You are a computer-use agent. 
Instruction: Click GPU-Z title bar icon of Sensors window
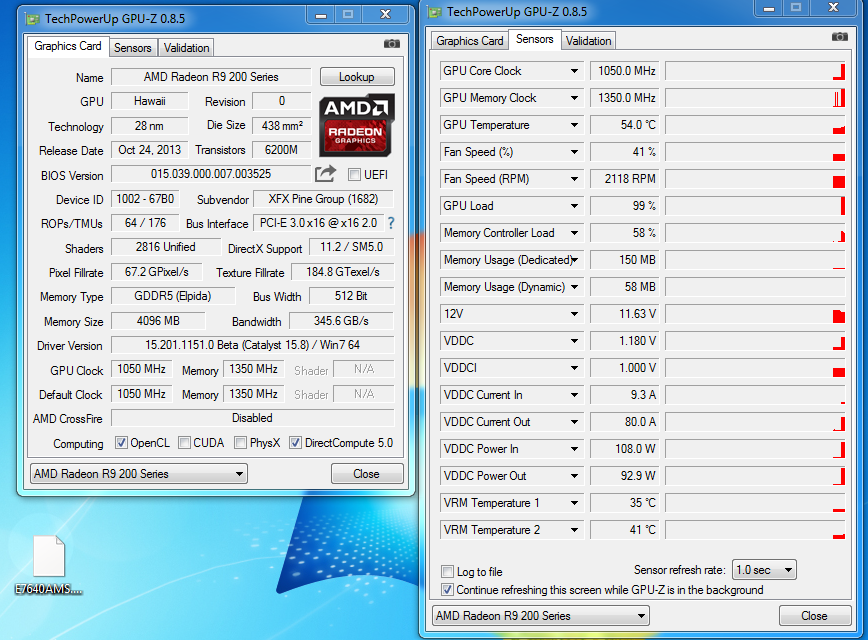coord(435,12)
